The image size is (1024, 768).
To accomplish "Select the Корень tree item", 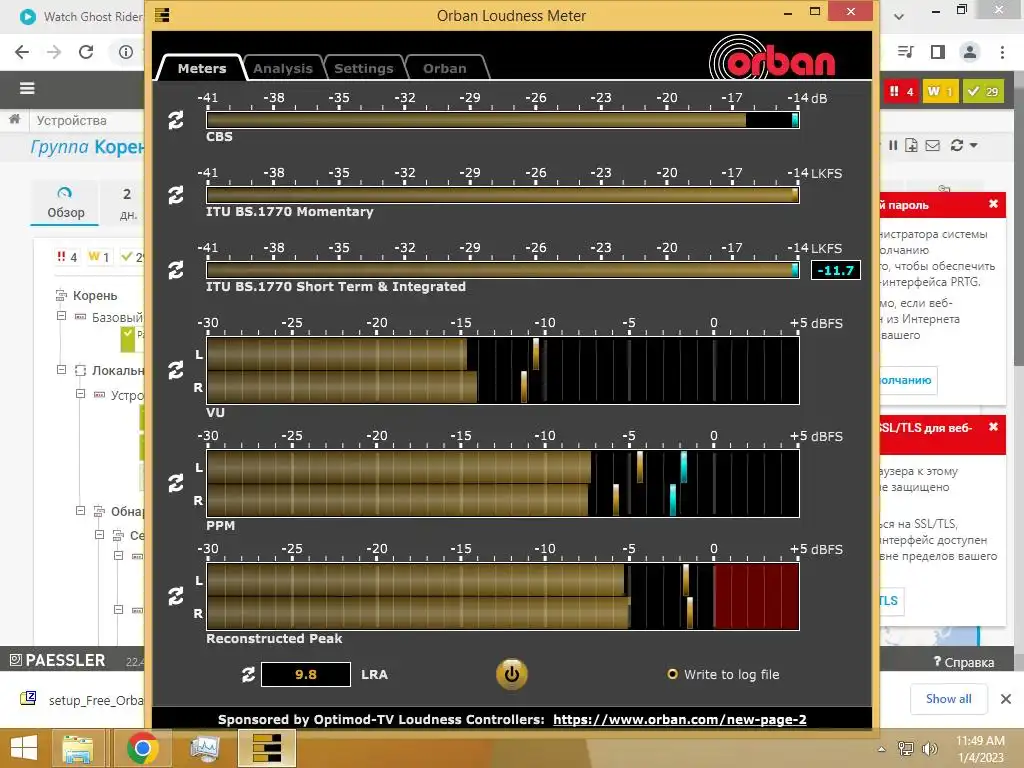I will pos(95,296).
